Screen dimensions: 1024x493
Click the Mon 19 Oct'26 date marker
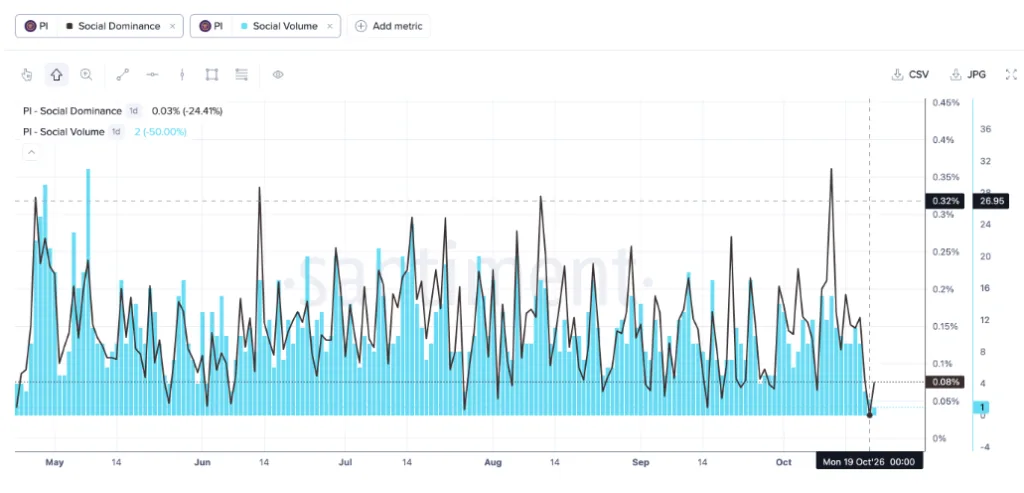tap(870, 462)
